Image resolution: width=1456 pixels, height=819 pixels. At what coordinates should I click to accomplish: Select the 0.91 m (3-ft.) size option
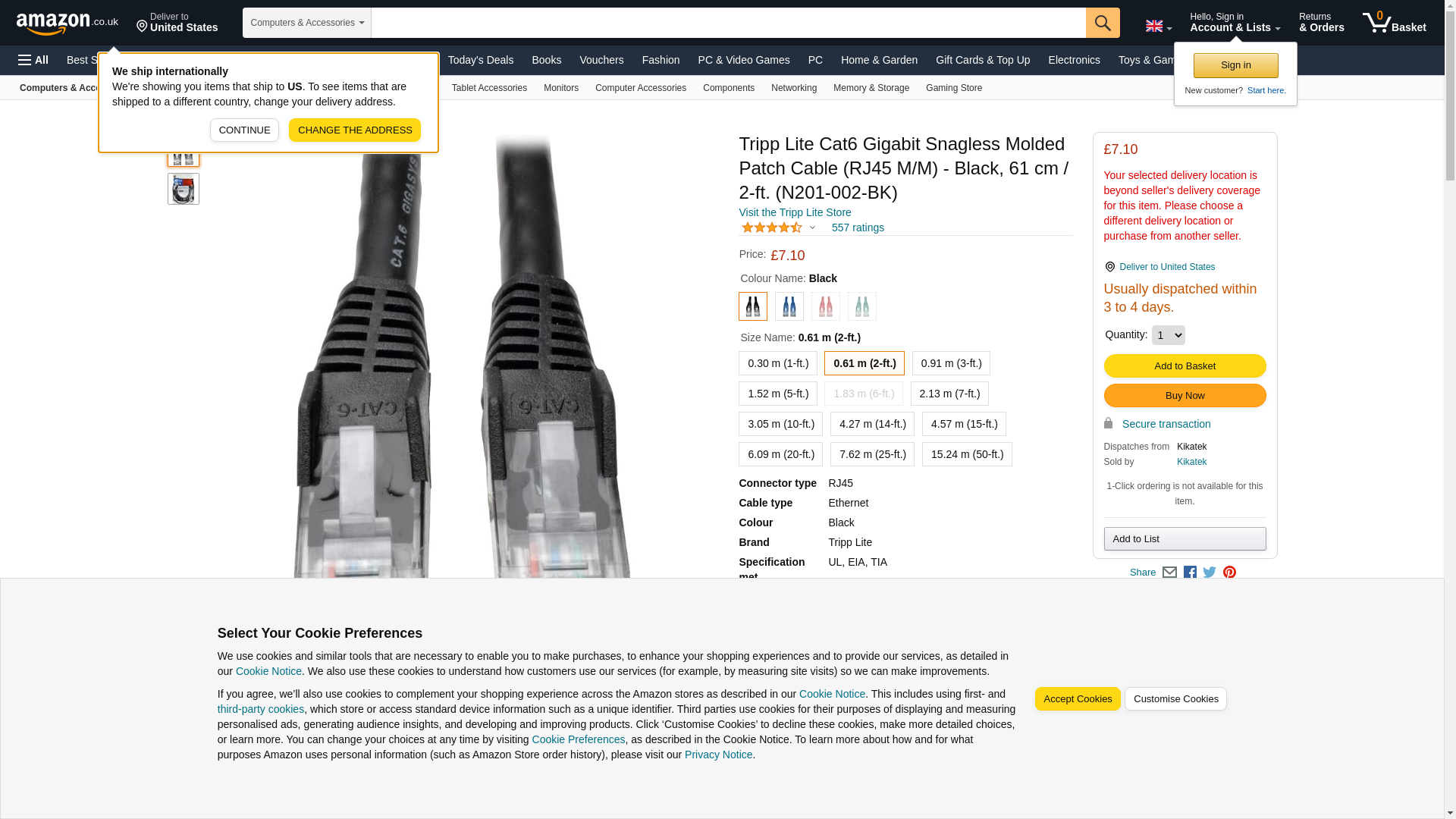click(x=951, y=363)
